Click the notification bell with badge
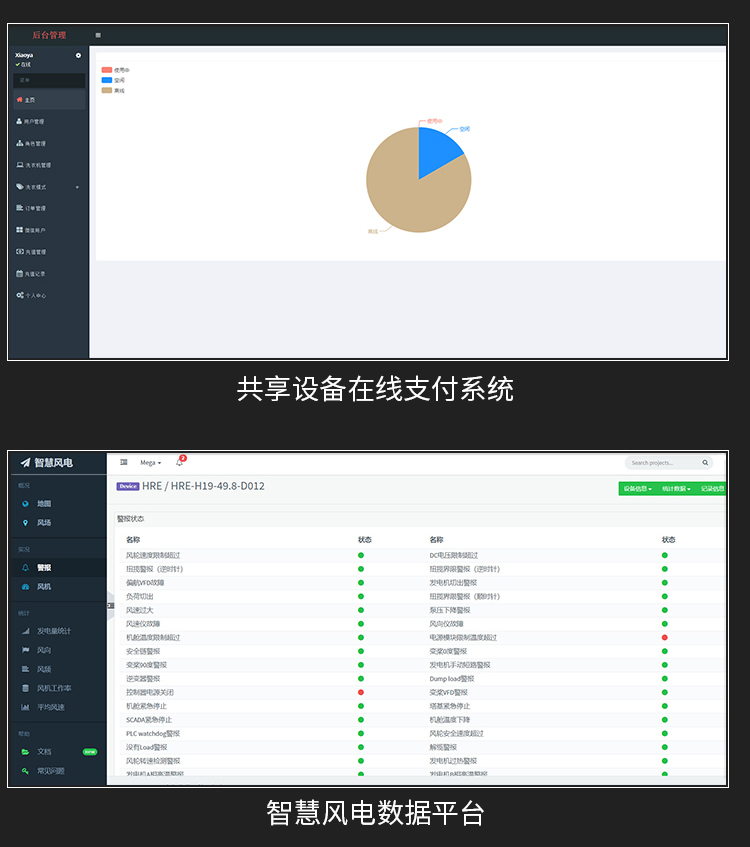 pos(180,462)
